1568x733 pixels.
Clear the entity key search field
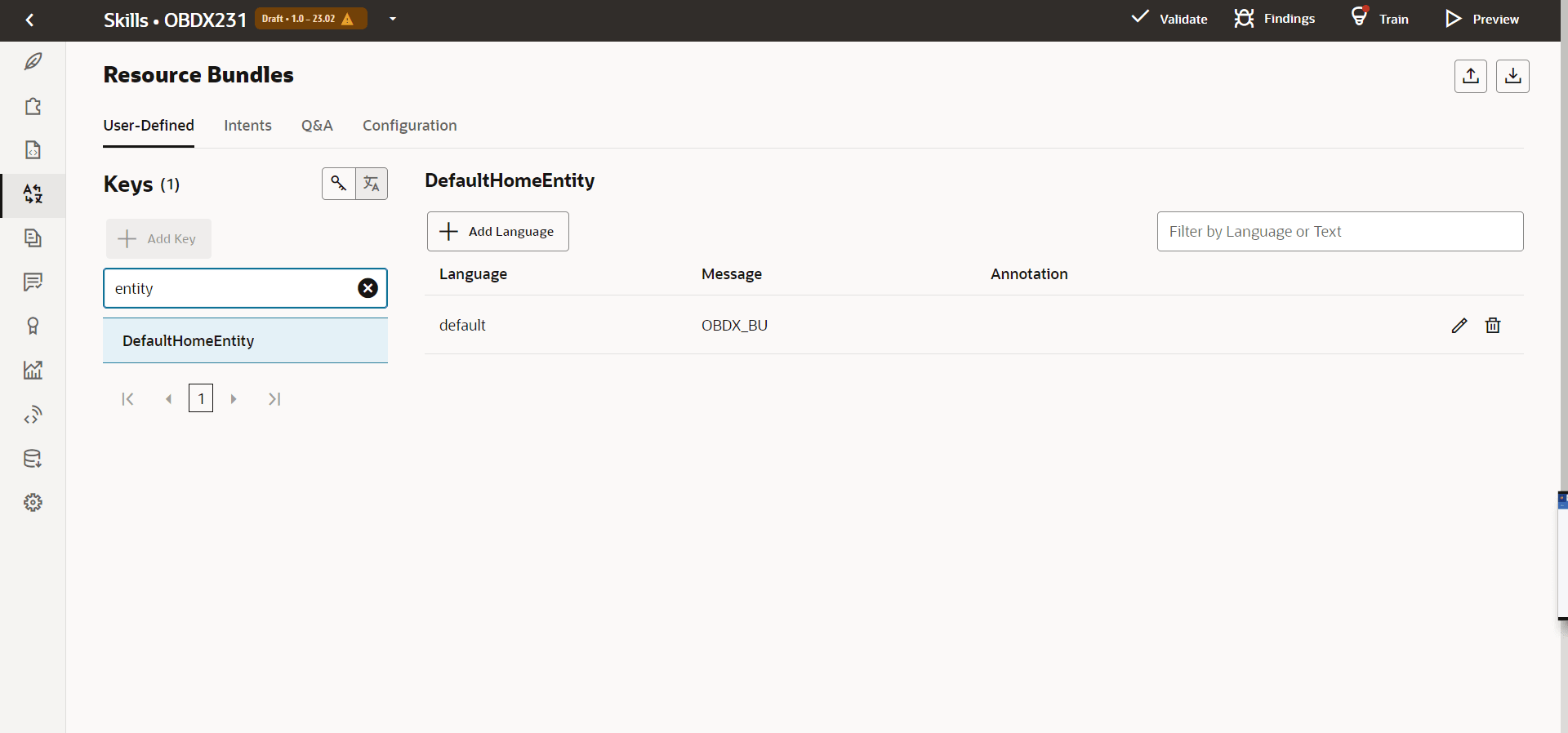[368, 288]
